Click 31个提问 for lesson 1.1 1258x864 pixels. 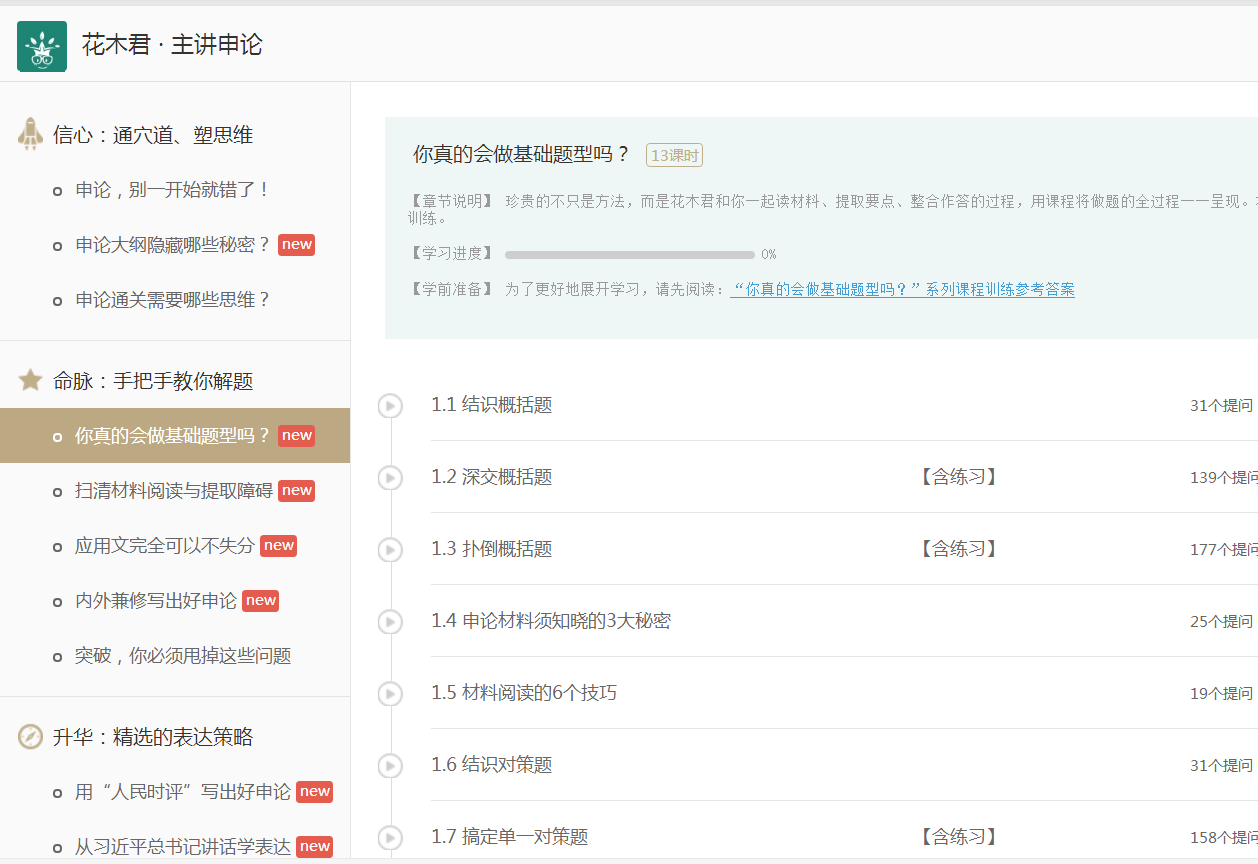pyautogui.click(x=1221, y=405)
